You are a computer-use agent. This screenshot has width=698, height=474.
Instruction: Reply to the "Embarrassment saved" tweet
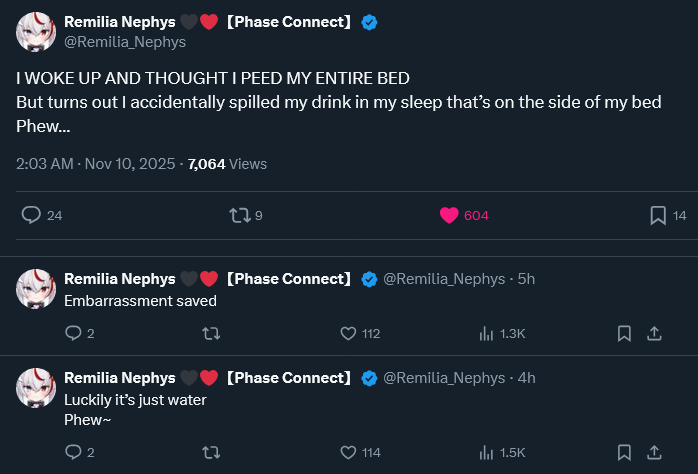tap(73, 333)
